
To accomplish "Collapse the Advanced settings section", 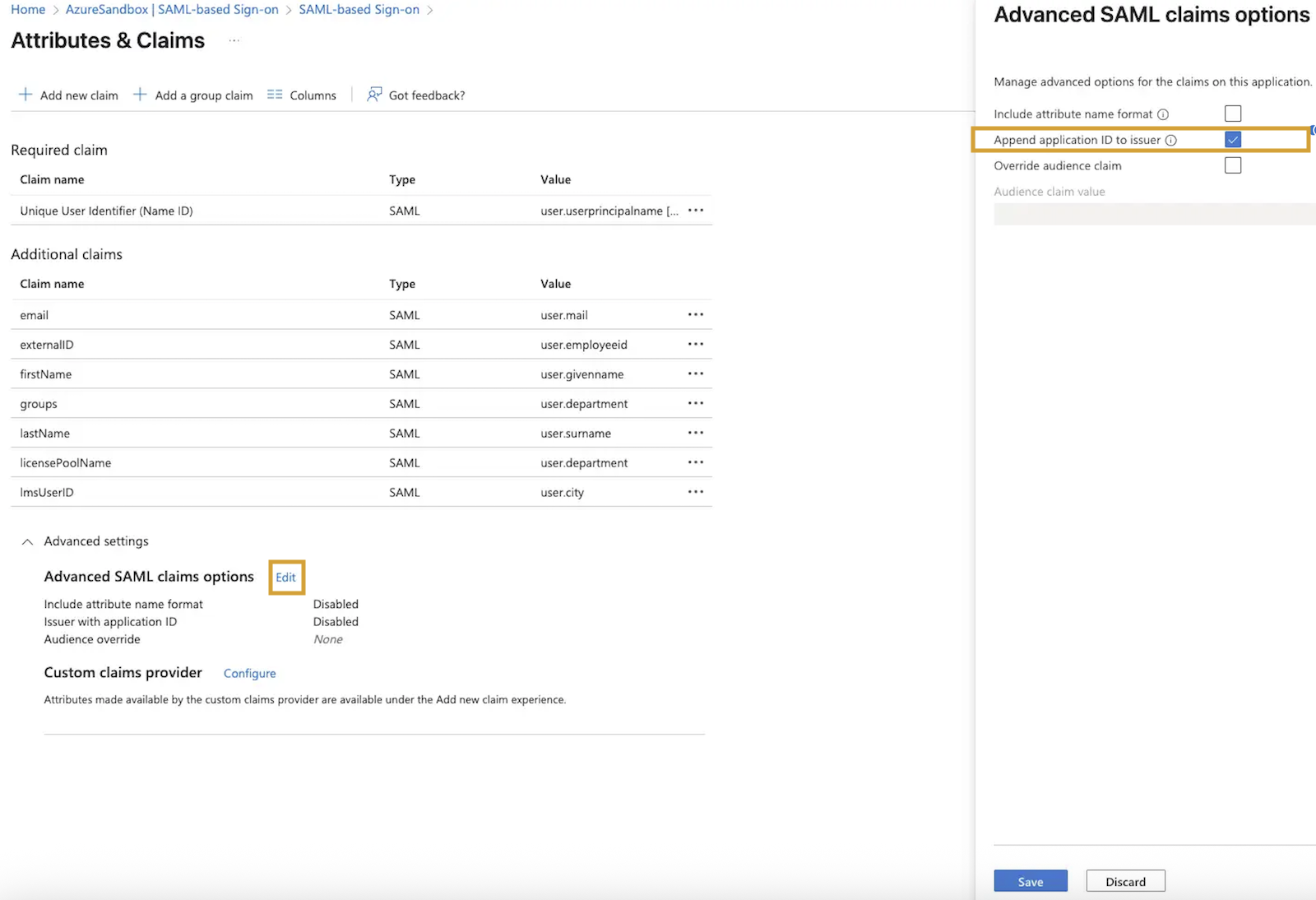I will [27, 541].
